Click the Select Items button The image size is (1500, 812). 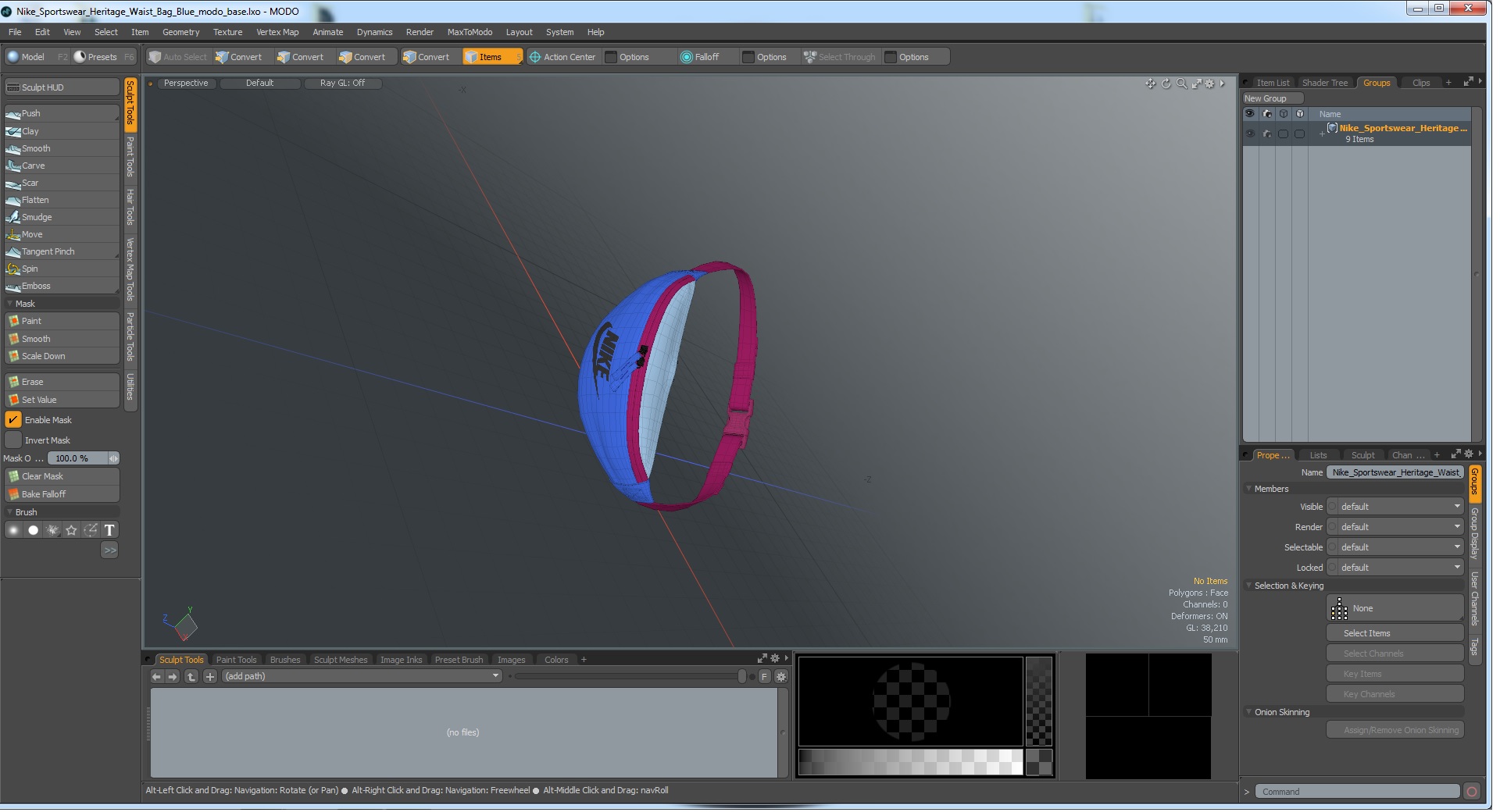point(1395,634)
